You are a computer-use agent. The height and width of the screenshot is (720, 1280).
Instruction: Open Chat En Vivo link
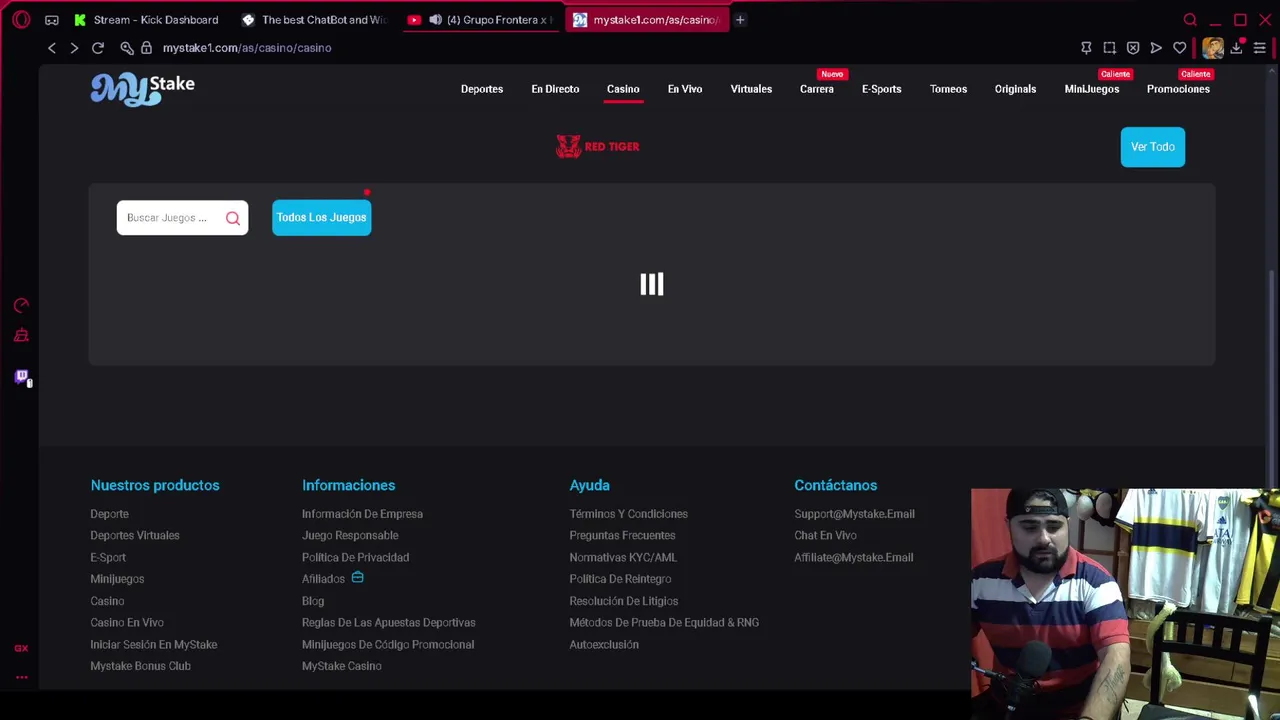825,535
